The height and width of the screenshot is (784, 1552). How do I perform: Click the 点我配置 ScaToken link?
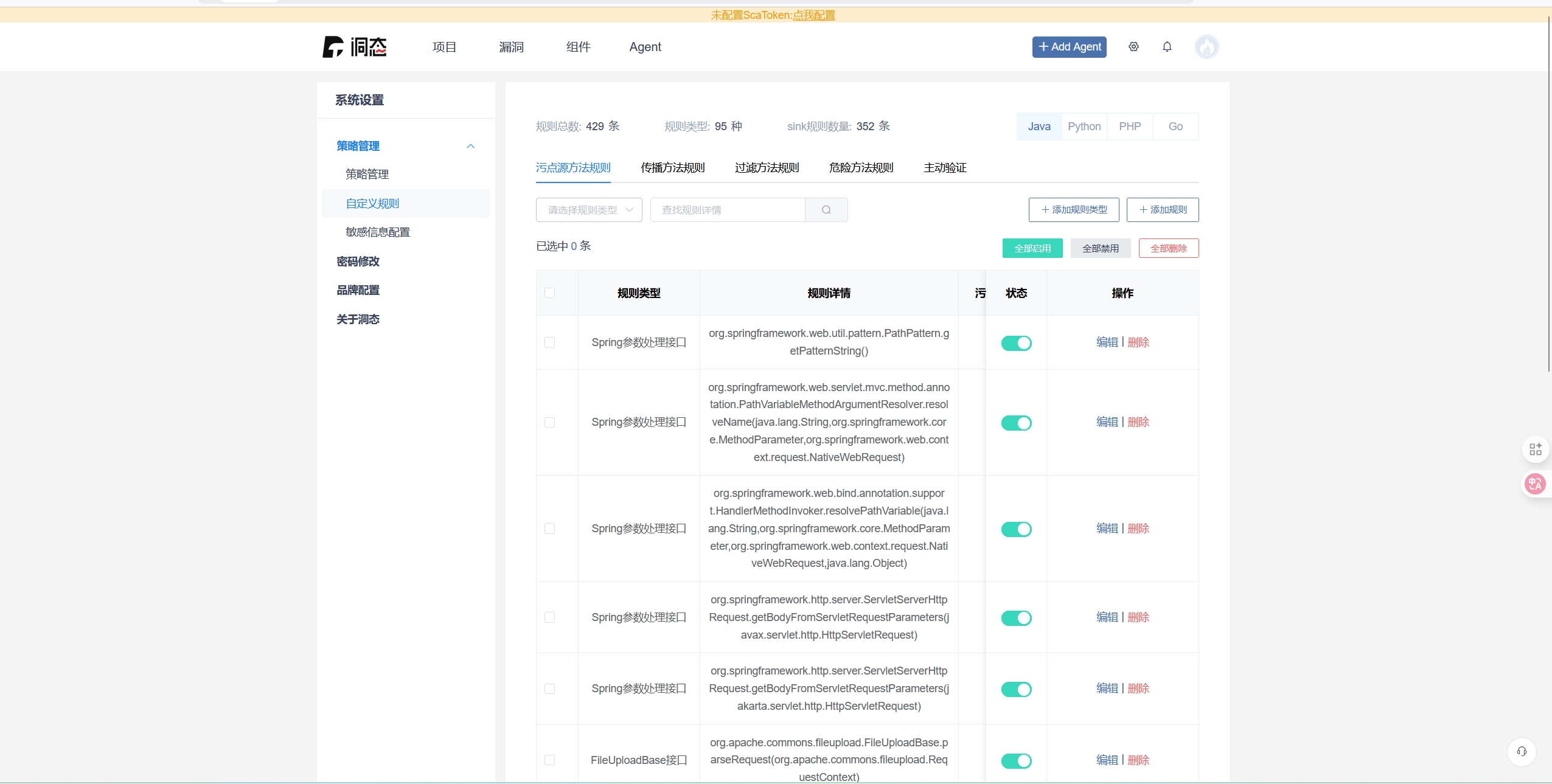tap(813, 15)
